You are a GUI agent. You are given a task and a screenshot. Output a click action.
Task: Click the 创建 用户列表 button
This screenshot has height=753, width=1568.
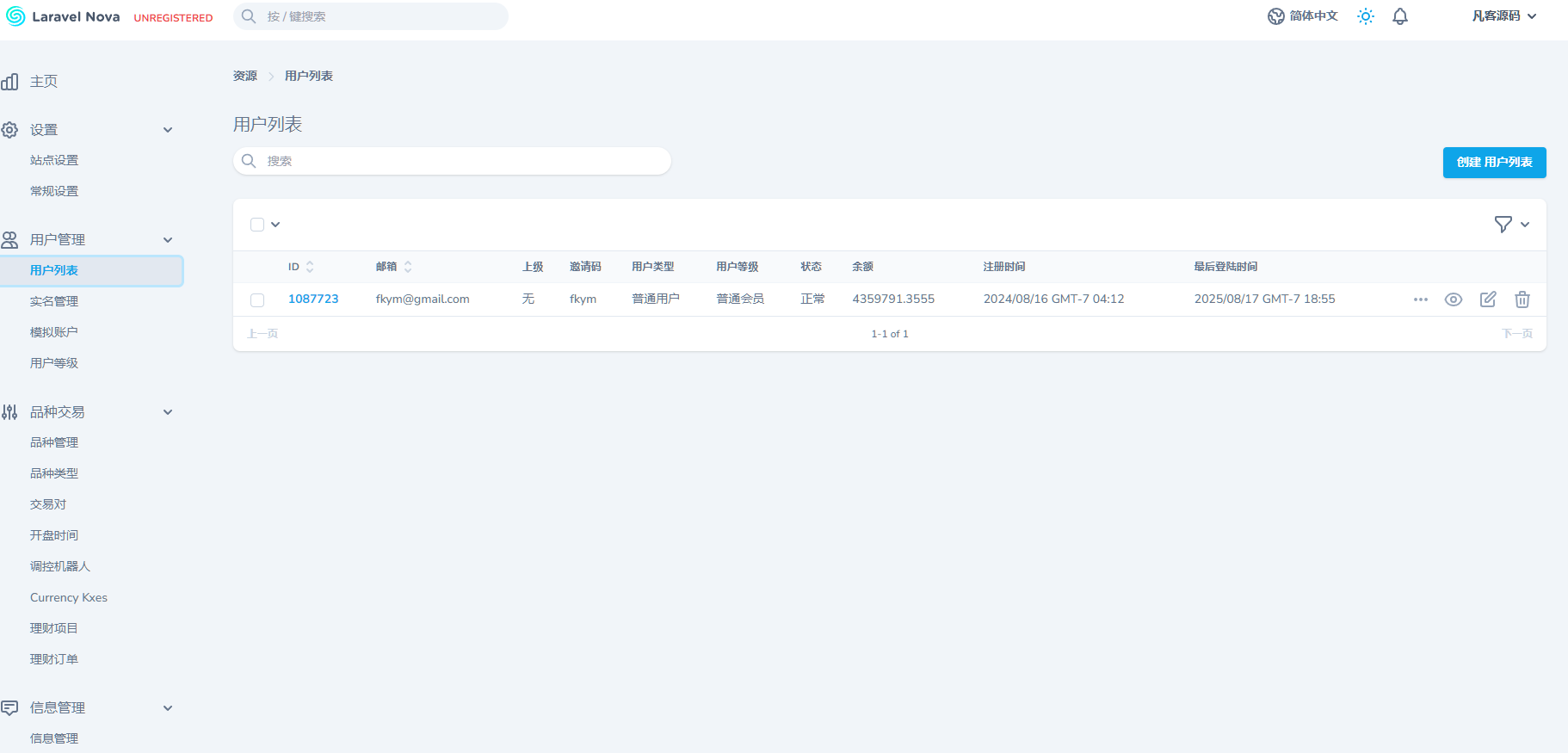pyautogui.click(x=1494, y=163)
